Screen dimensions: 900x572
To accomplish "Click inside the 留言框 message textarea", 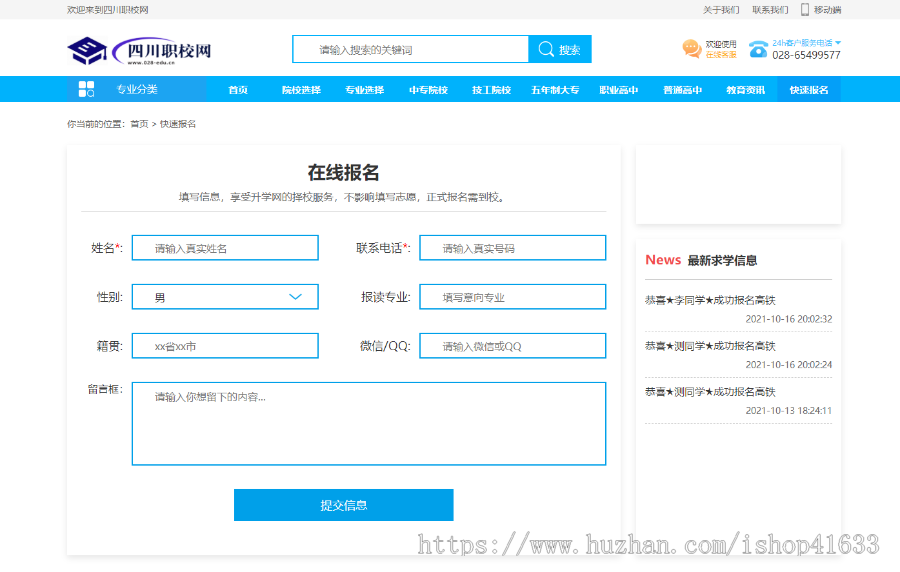I will (x=369, y=423).
